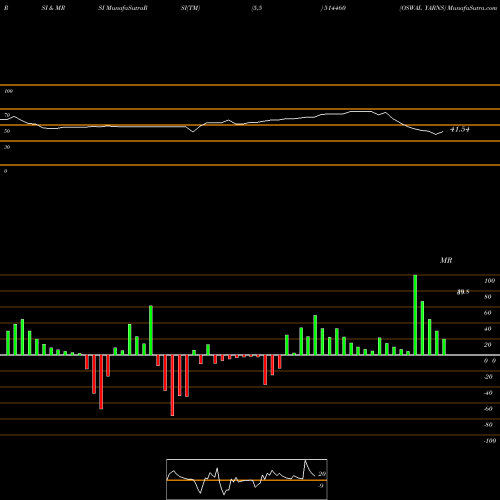Click the tallest green MR bar reaching 100
This screenshot has width=500, height=500.
415,315
